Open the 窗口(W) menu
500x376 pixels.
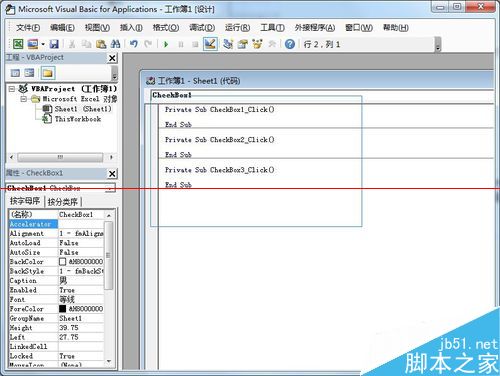(359, 28)
